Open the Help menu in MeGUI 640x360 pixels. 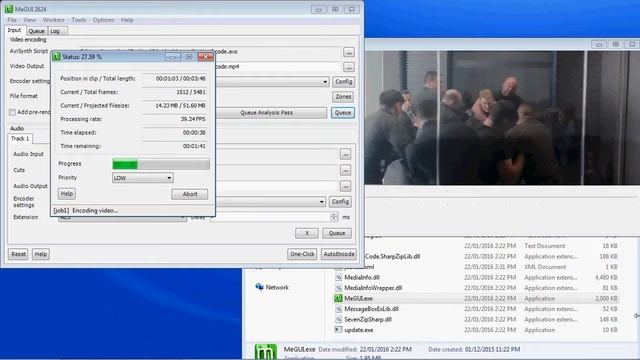click(x=127, y=20)
